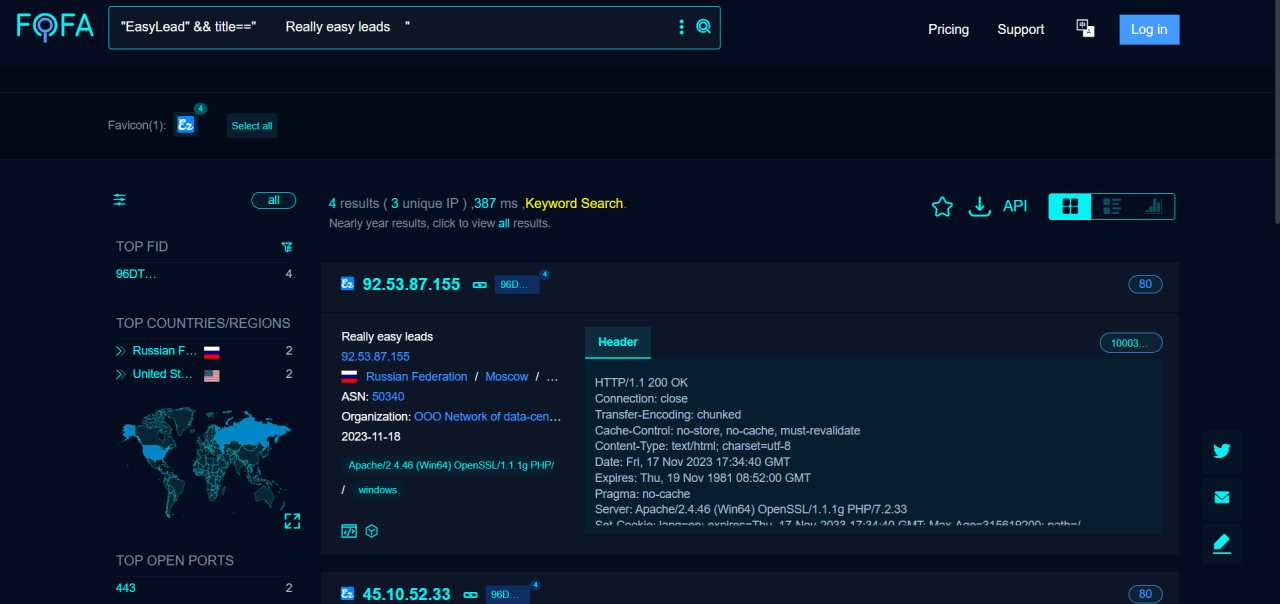Click the Log in button
Image resolution: width=1280 pixels, height=604 pixels.
coord(1149,29)
